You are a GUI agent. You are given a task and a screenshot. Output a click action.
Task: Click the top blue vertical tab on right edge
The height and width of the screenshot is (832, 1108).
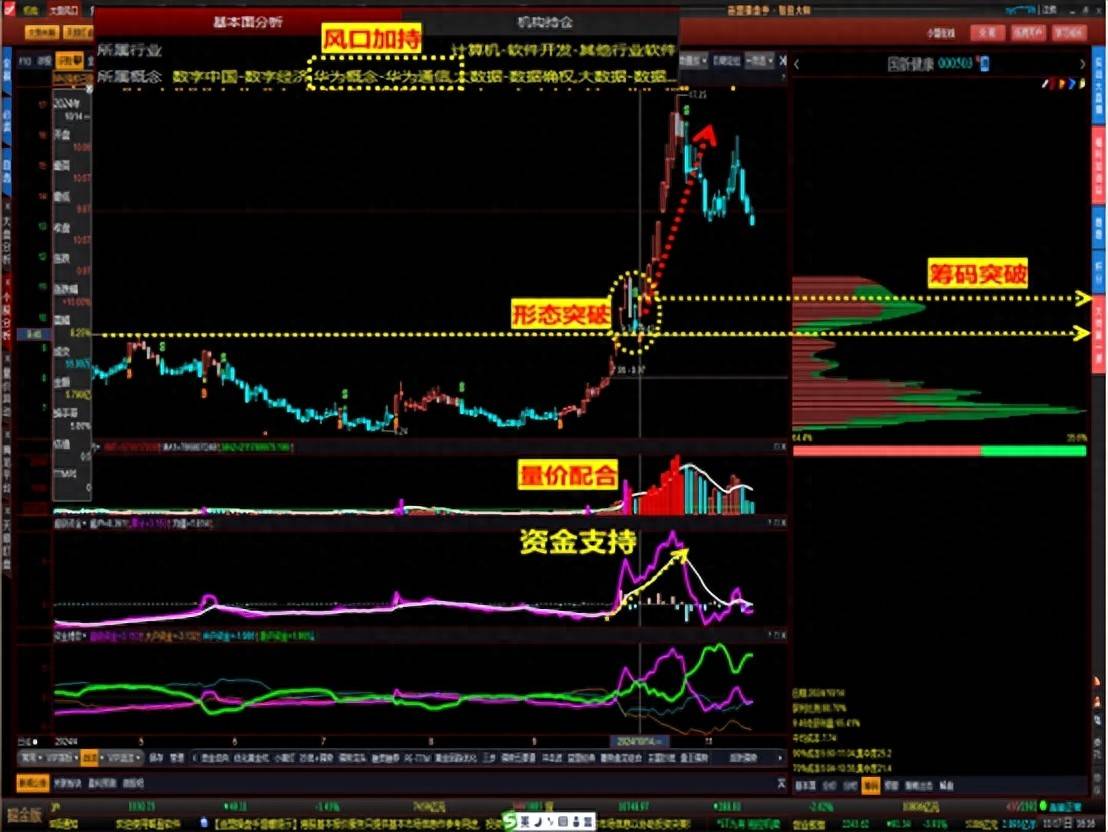pos(1100,85)
